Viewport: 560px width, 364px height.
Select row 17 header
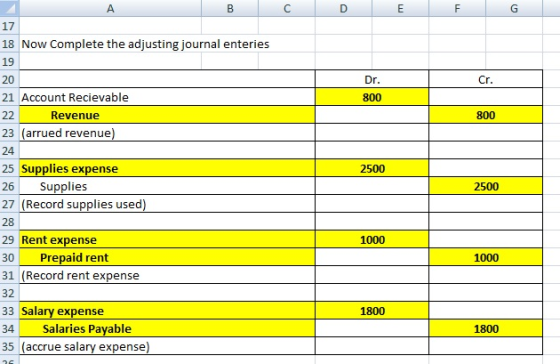[x=9, y=26]
